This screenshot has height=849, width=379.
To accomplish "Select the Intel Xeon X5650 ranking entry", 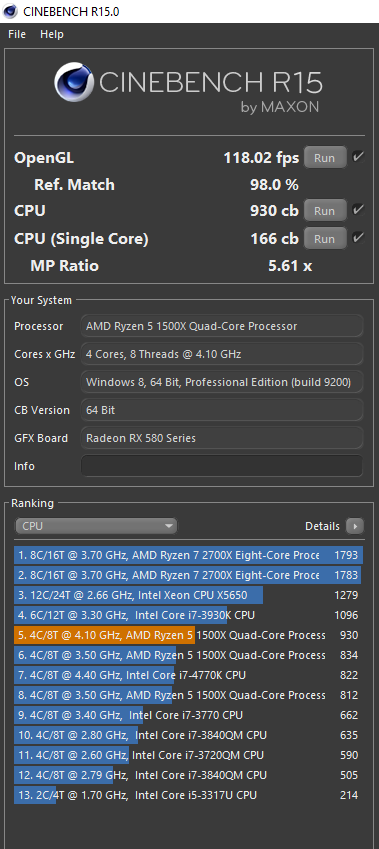I will [188, 595].
